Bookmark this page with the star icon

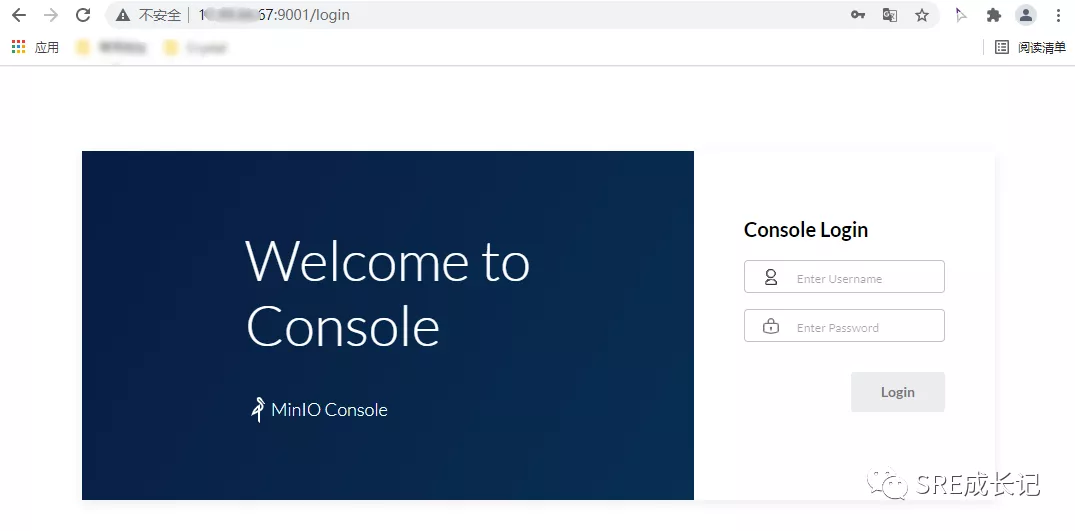coord(922,15)
